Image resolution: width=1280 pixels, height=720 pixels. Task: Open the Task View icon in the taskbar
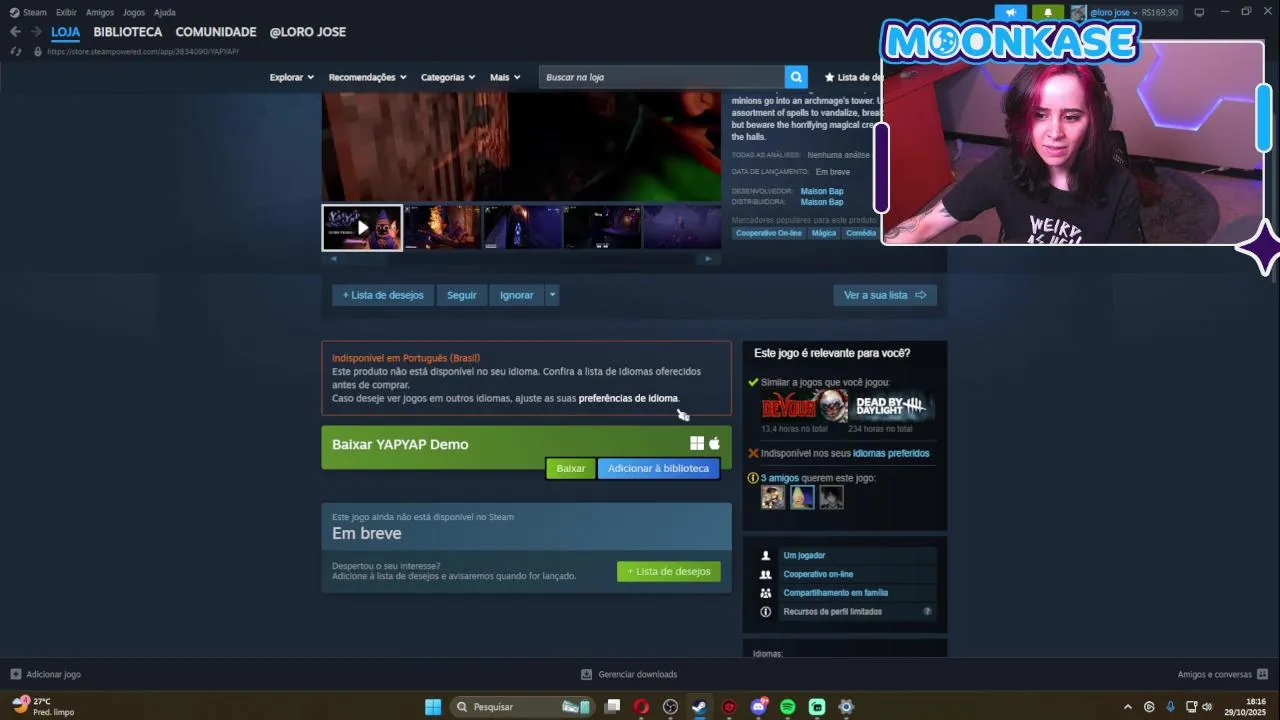613,707
